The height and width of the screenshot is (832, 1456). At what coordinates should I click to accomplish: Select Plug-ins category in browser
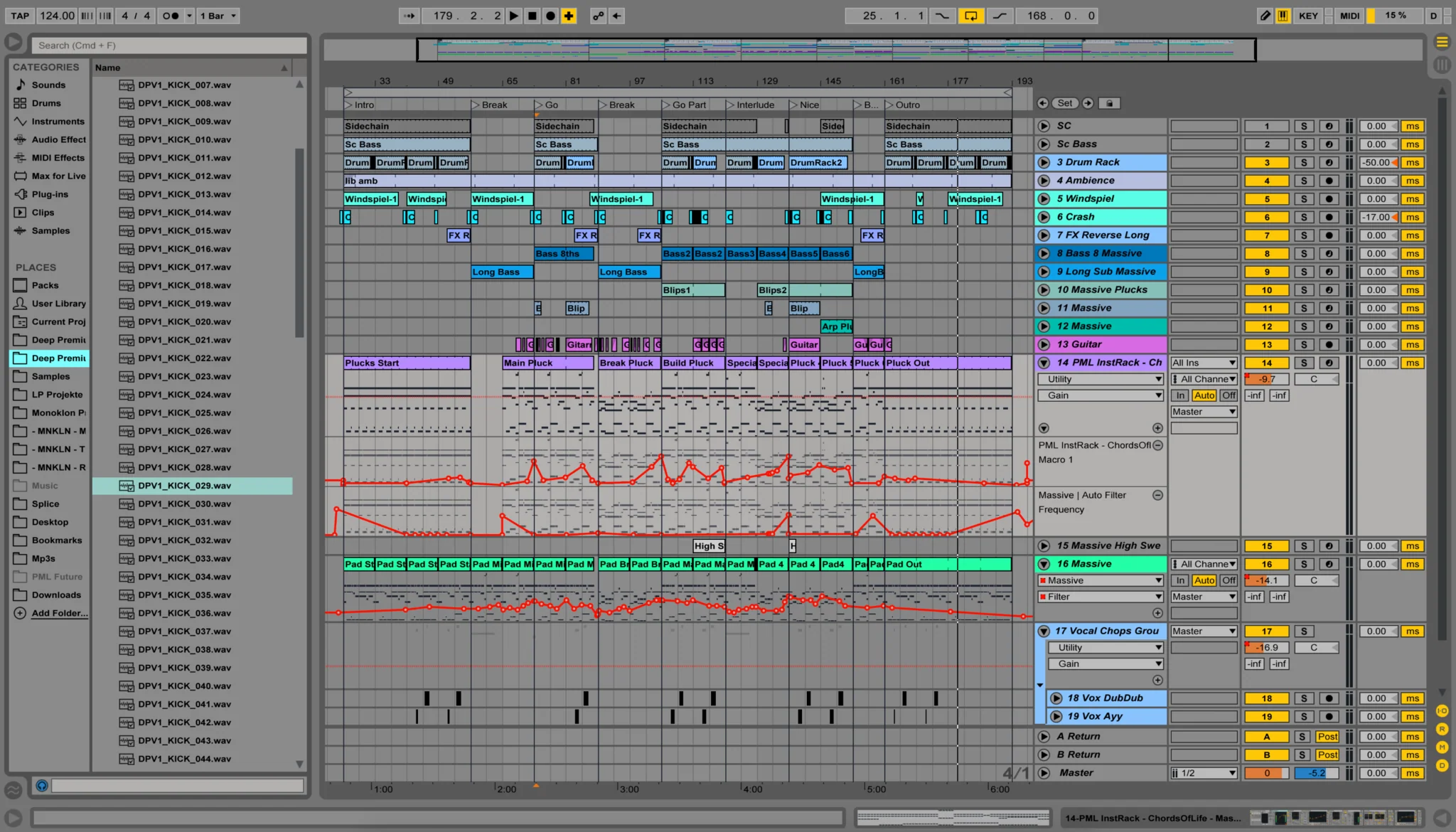pyautogui.click(x=50, y=194)
